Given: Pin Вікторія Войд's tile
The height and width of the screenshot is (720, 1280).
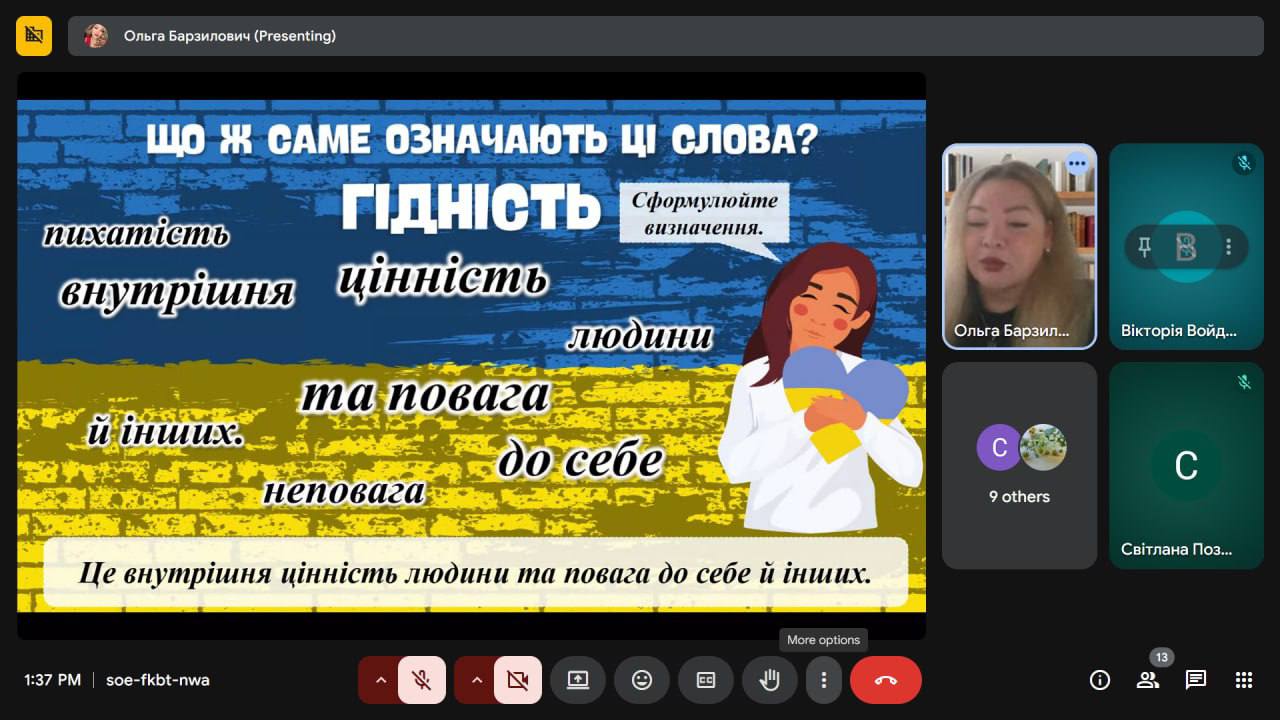Looking at the screenshot, I should point(1144,246).
